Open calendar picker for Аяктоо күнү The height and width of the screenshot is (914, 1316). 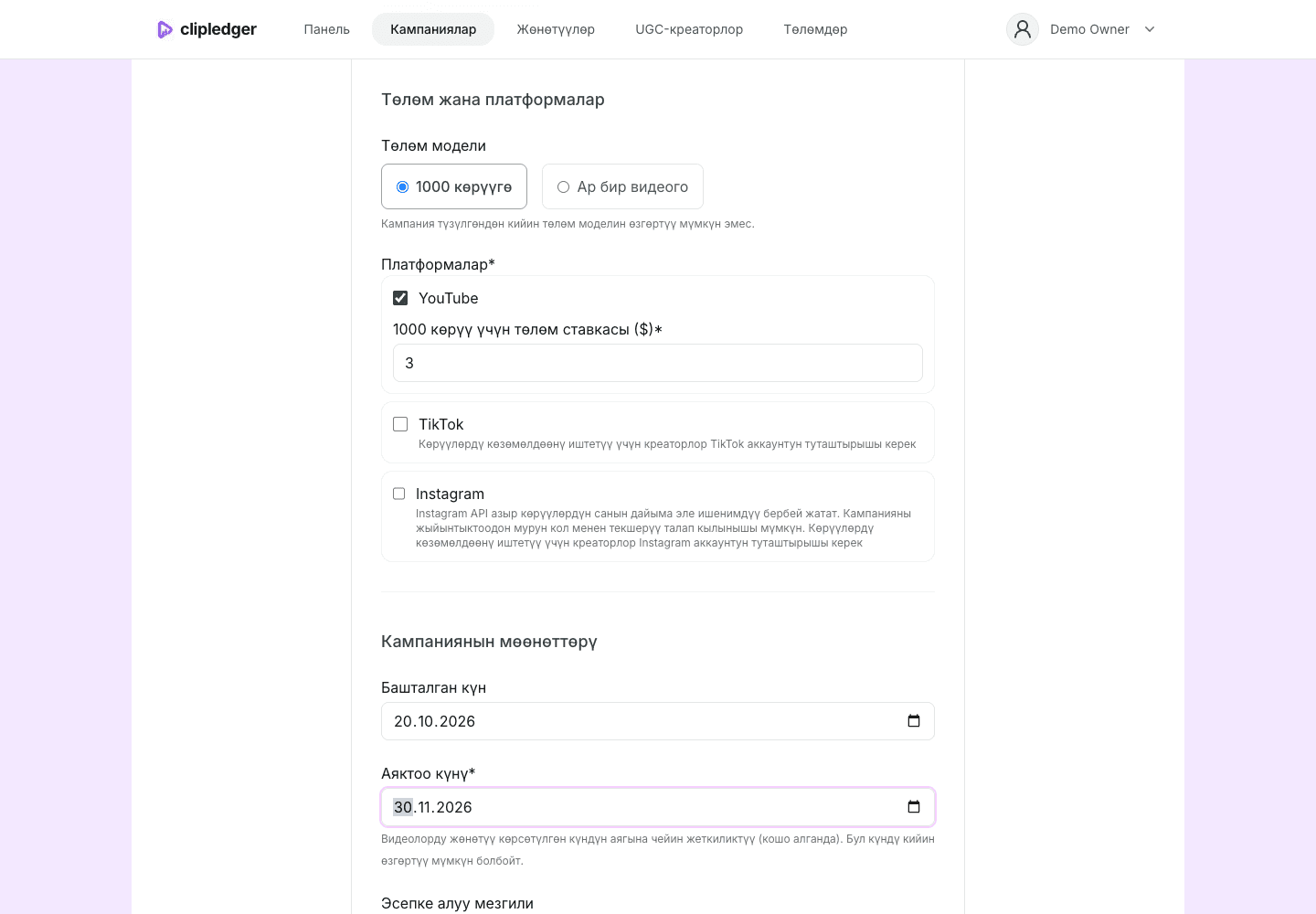point(913,807)
